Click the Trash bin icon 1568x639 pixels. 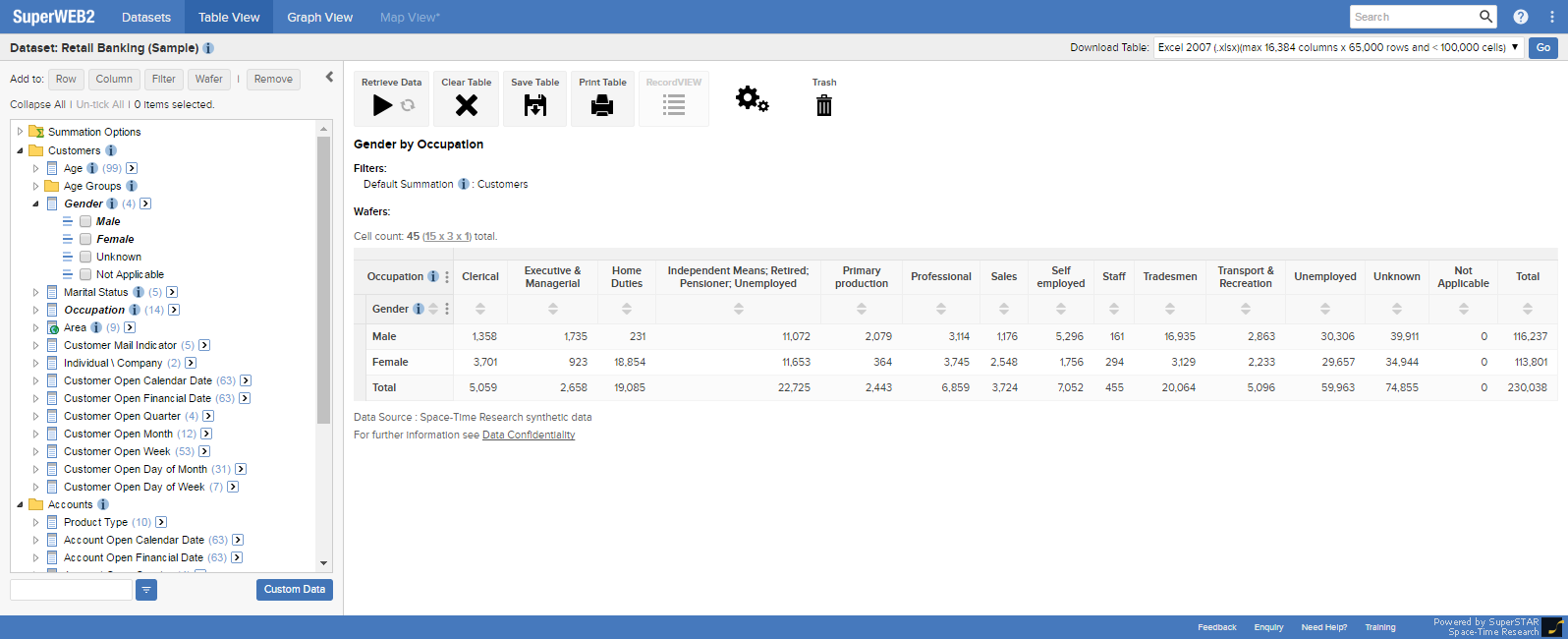(824, 105)
